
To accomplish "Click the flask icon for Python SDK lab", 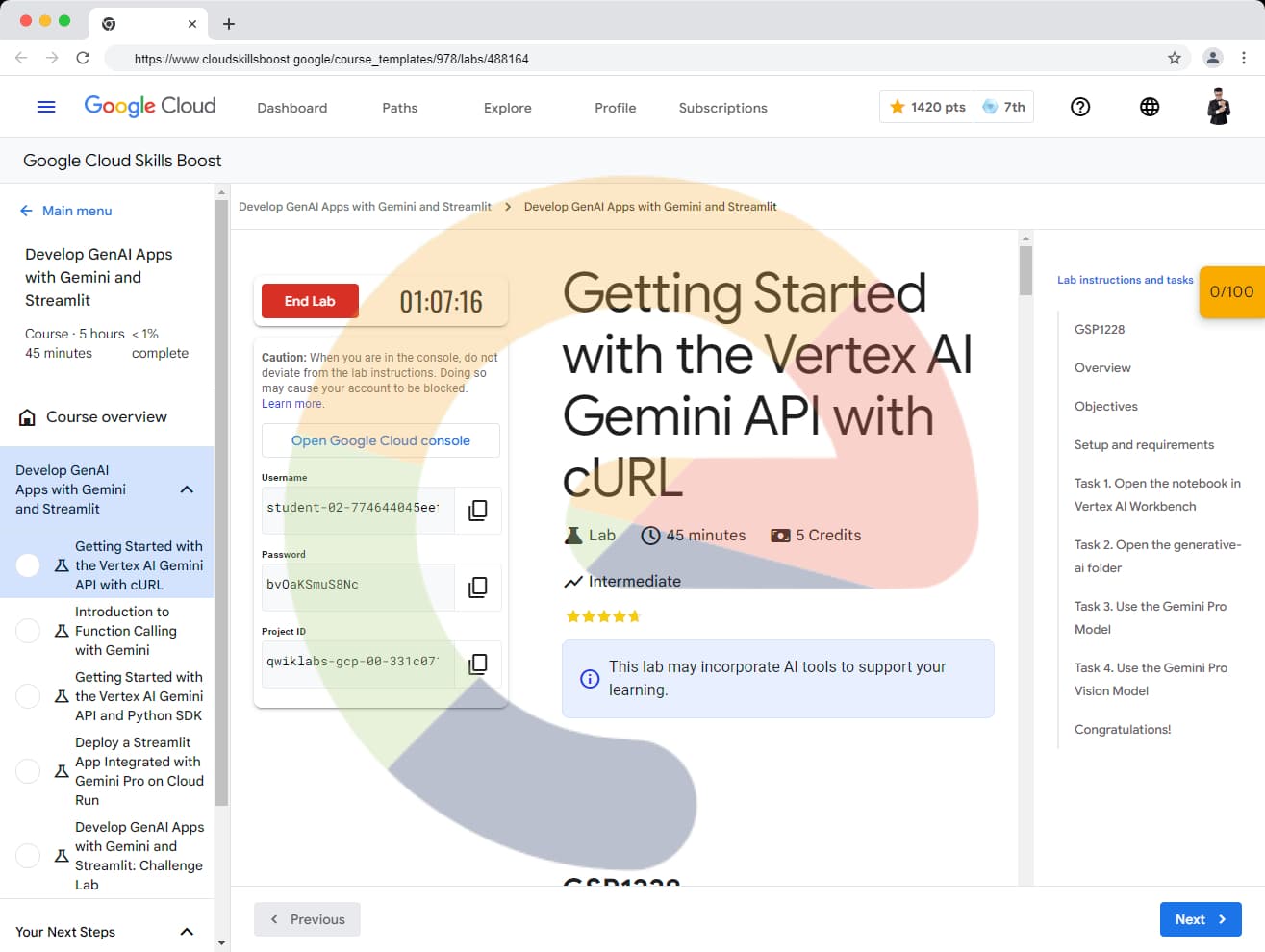I will click(62, 696).
